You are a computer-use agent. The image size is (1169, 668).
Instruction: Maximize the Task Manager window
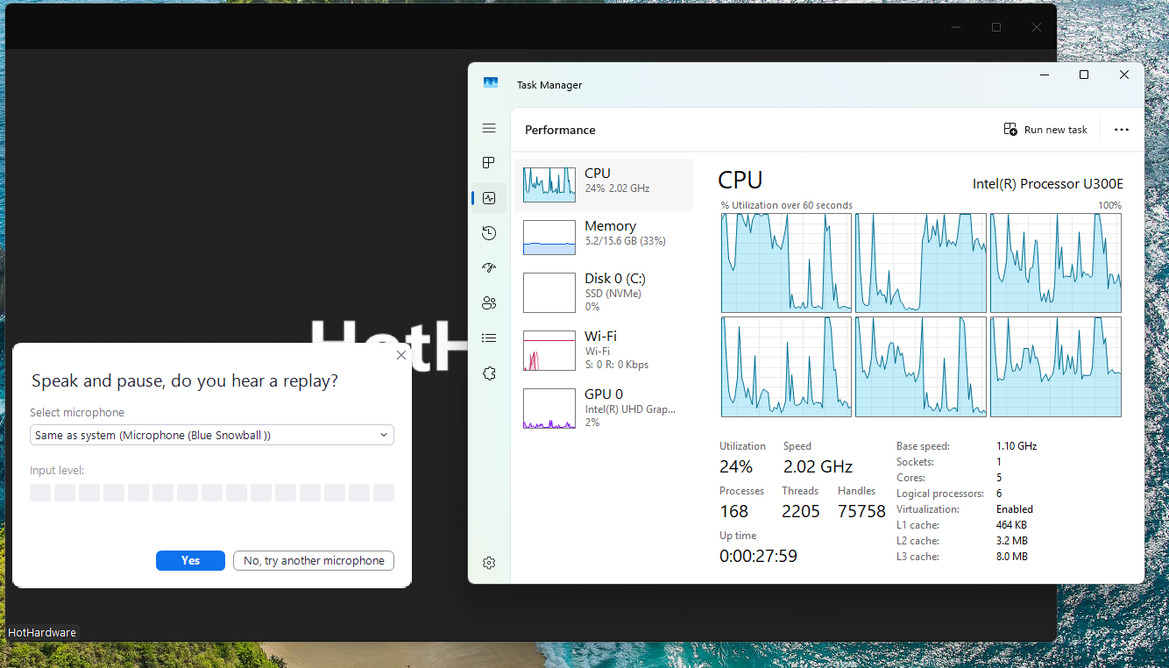pos(1084,75)
